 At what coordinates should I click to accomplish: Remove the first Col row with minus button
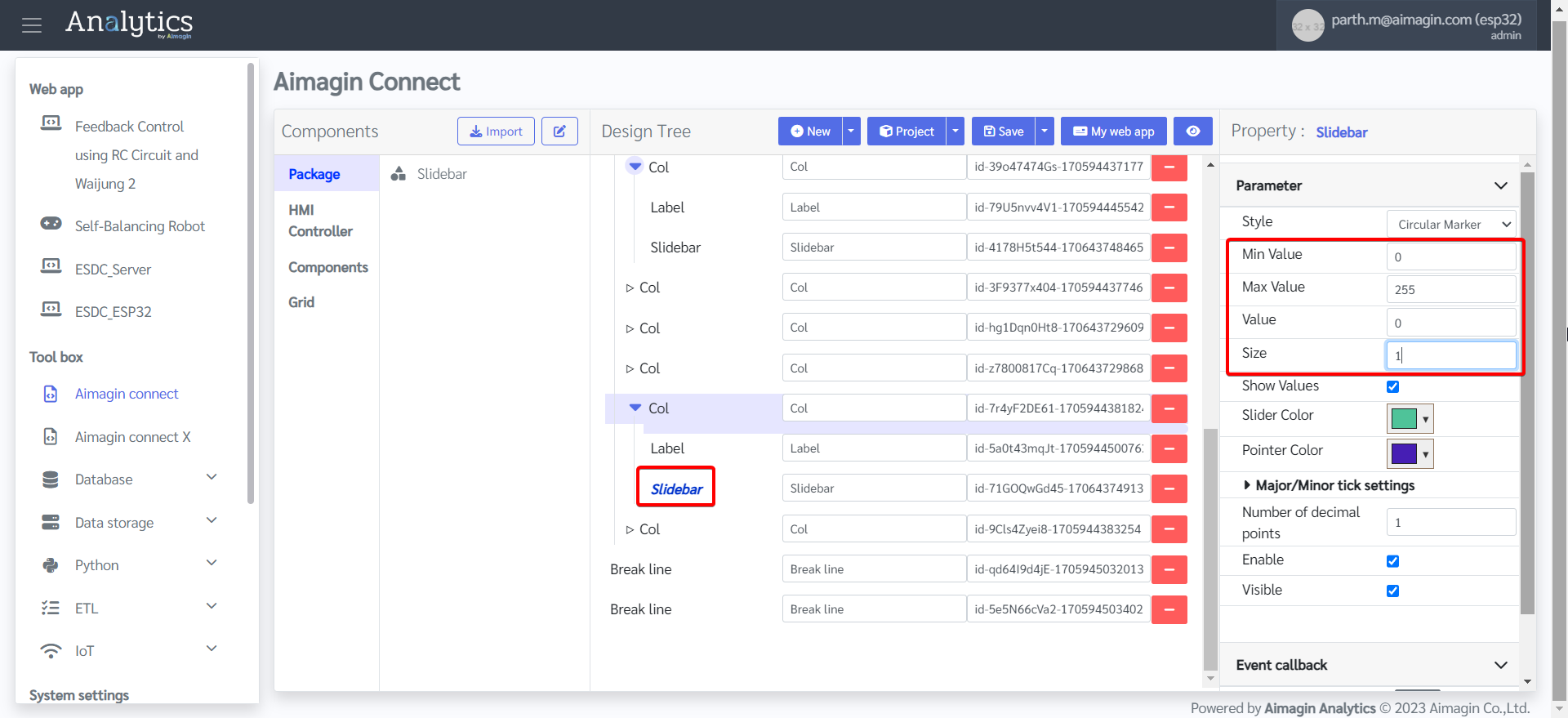[1169, 167]
